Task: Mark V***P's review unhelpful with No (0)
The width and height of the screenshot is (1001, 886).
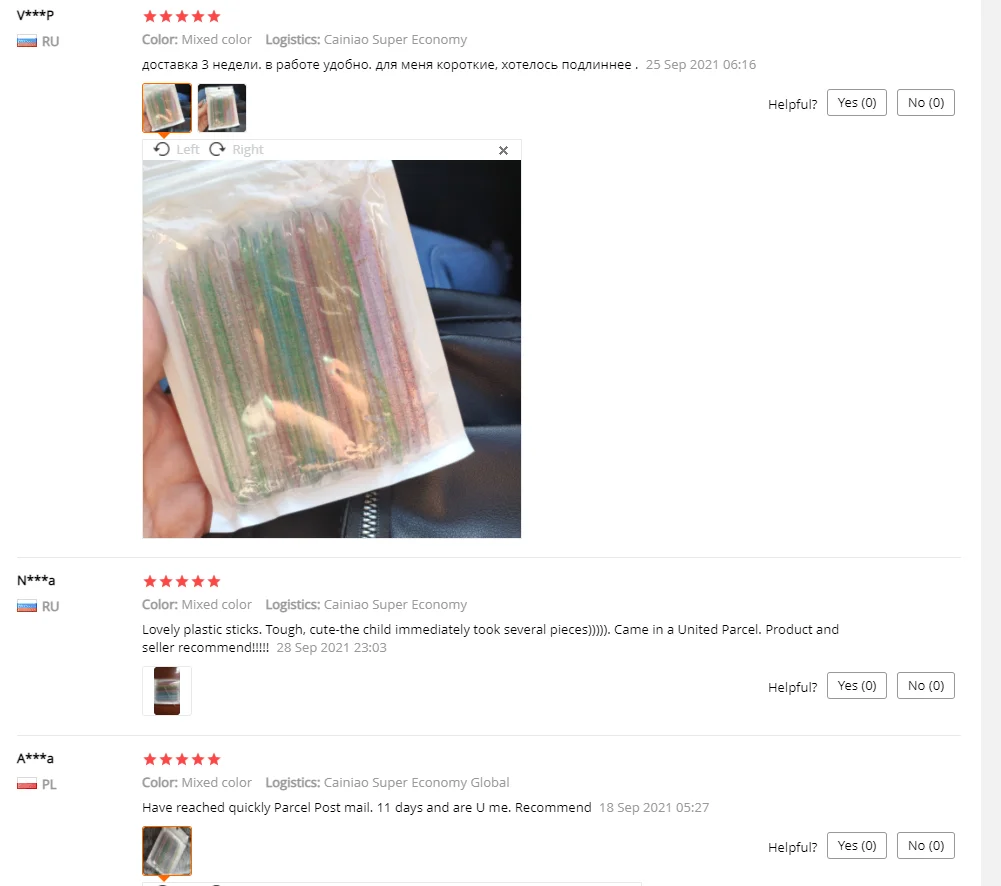Action: (x=926, y=103)
